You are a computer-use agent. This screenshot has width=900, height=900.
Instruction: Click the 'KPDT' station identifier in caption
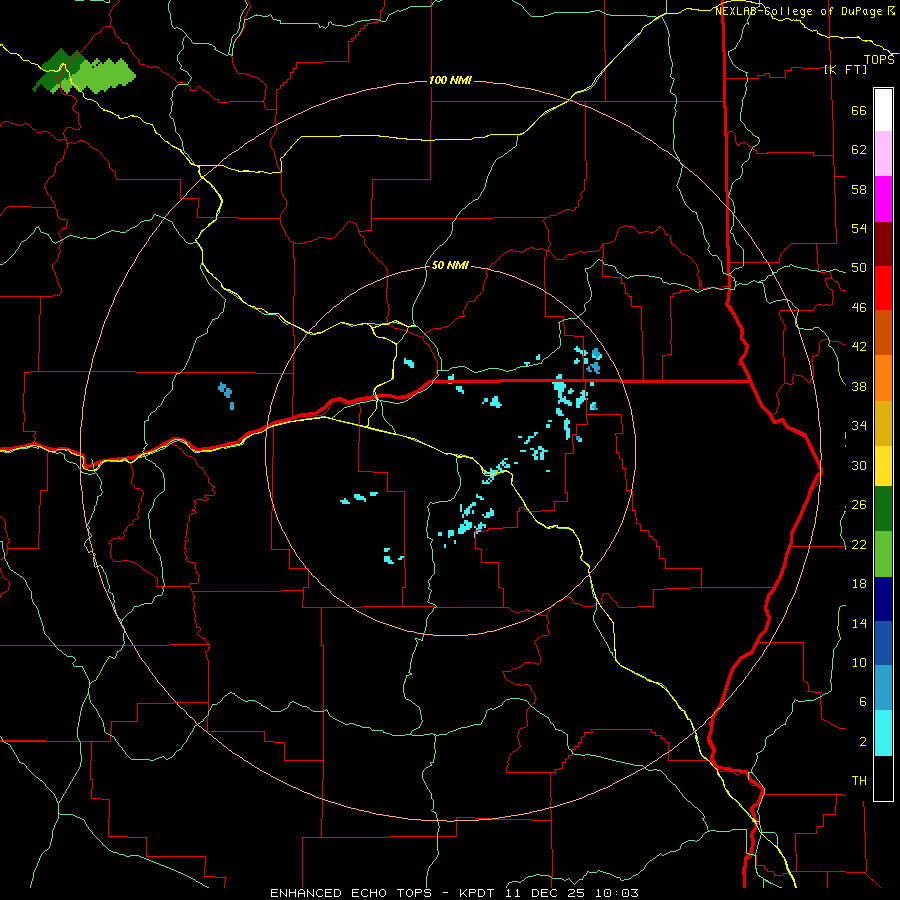(x=479, y=893)
